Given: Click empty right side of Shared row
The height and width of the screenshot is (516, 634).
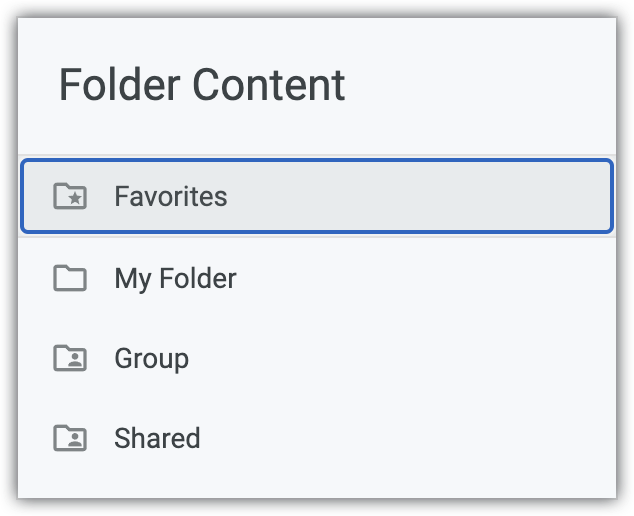Looking at the screenshot, I should pyautogui.click(x=450, y=438).
